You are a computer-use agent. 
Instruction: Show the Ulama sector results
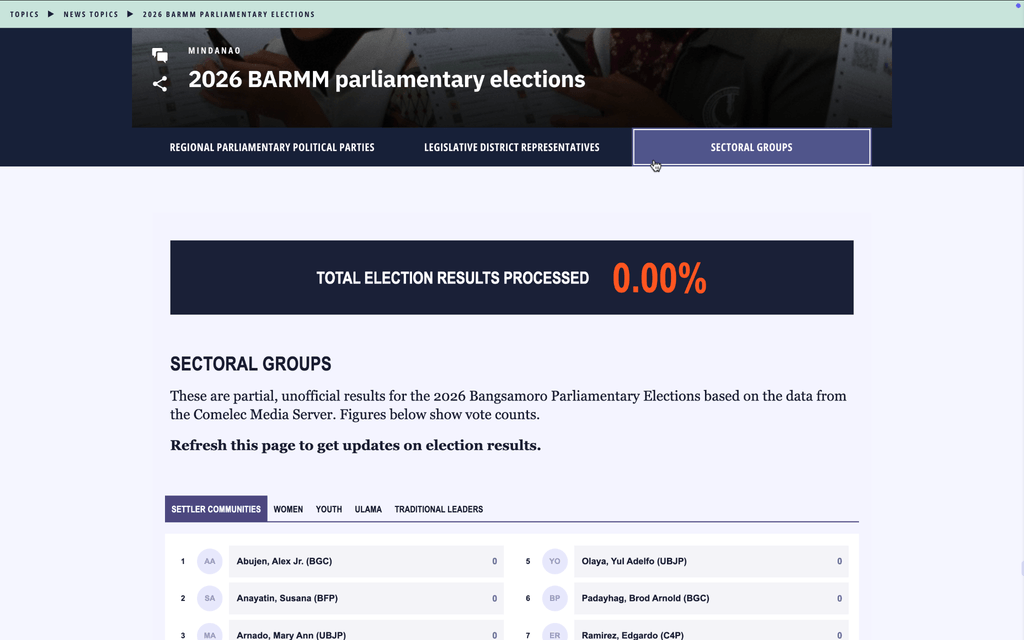pos(368,509)
